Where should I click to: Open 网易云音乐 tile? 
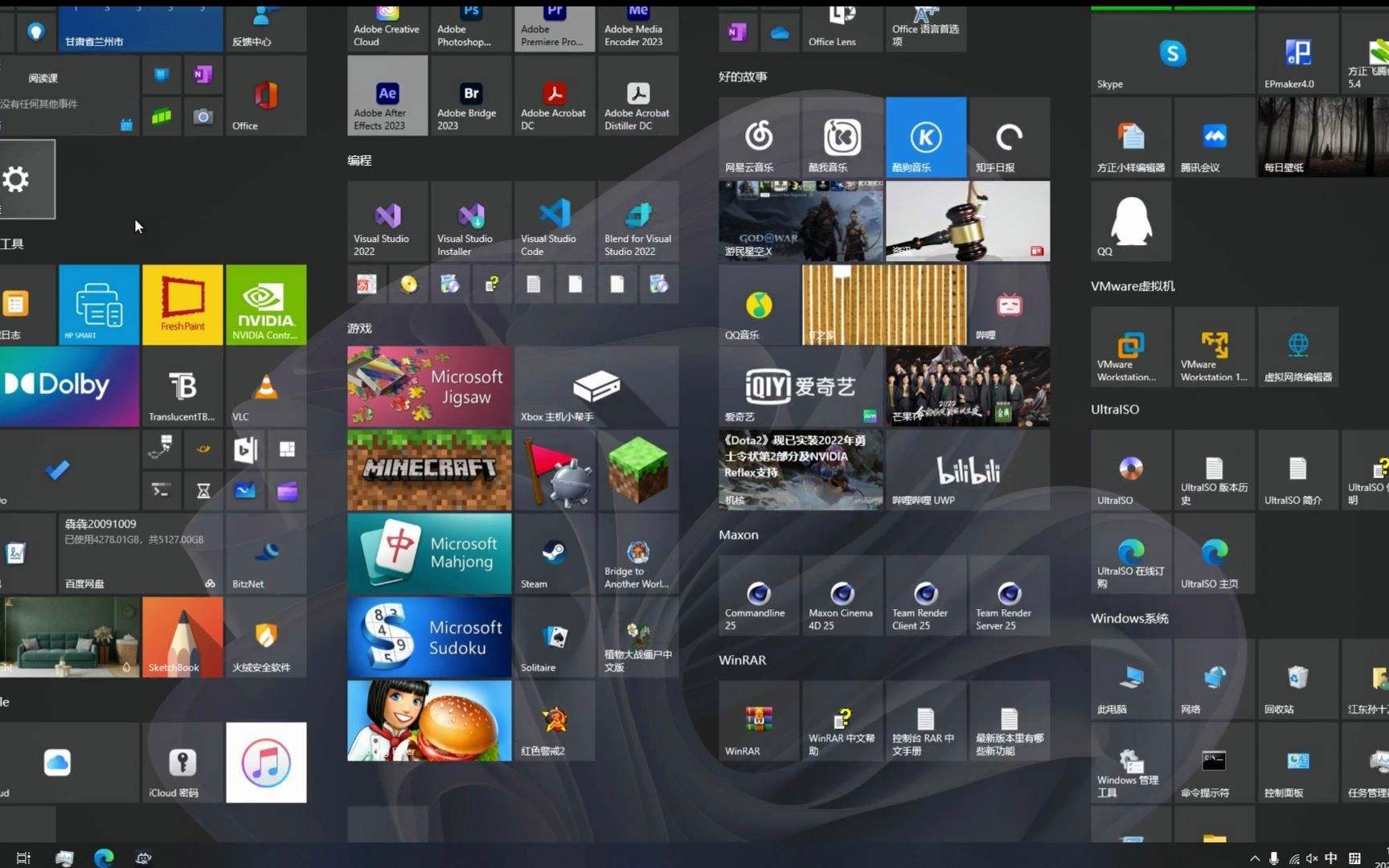point(759,137)
